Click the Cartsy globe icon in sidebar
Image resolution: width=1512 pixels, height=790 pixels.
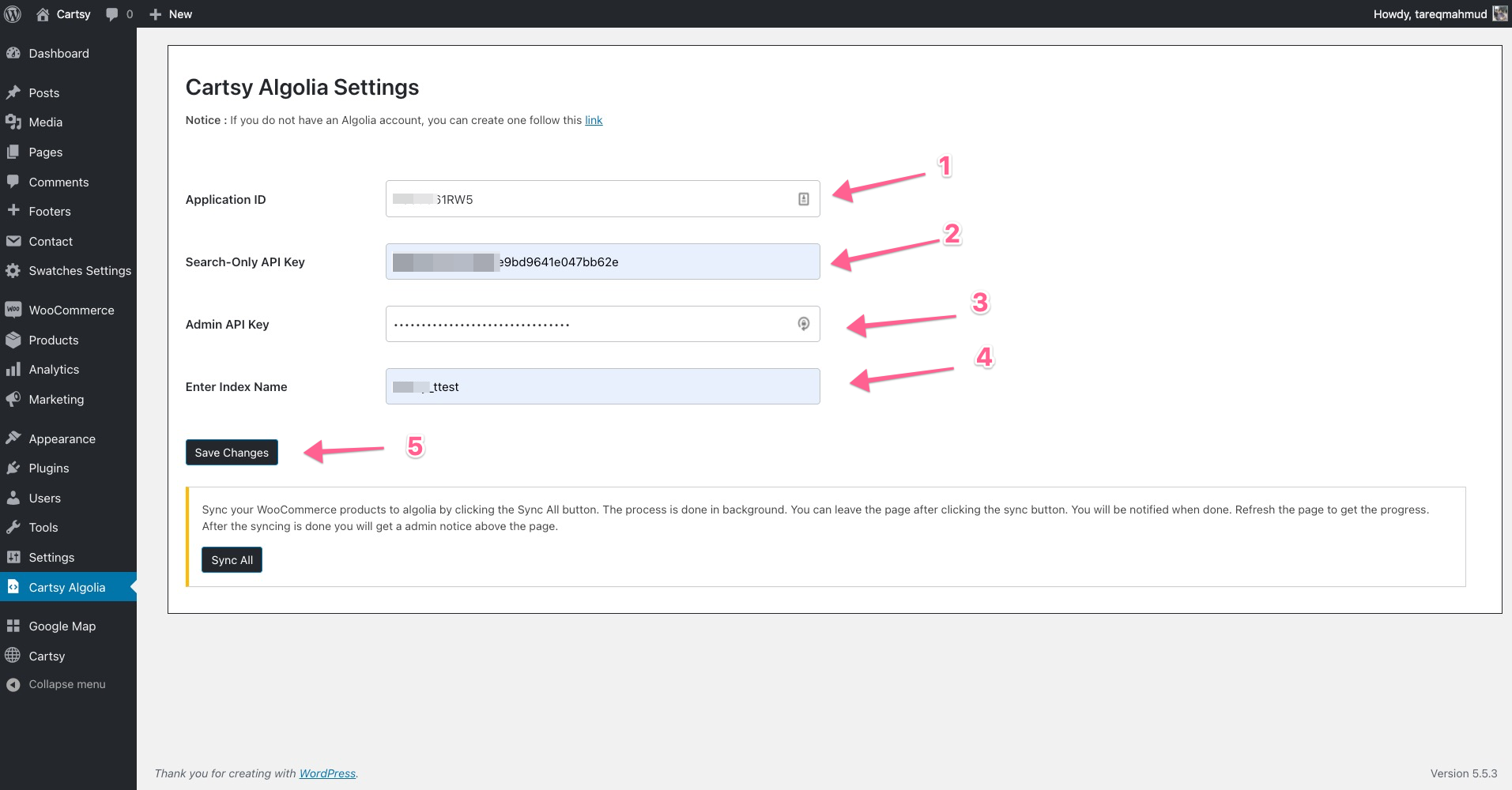pyautogui.click(x=13, y=656)
